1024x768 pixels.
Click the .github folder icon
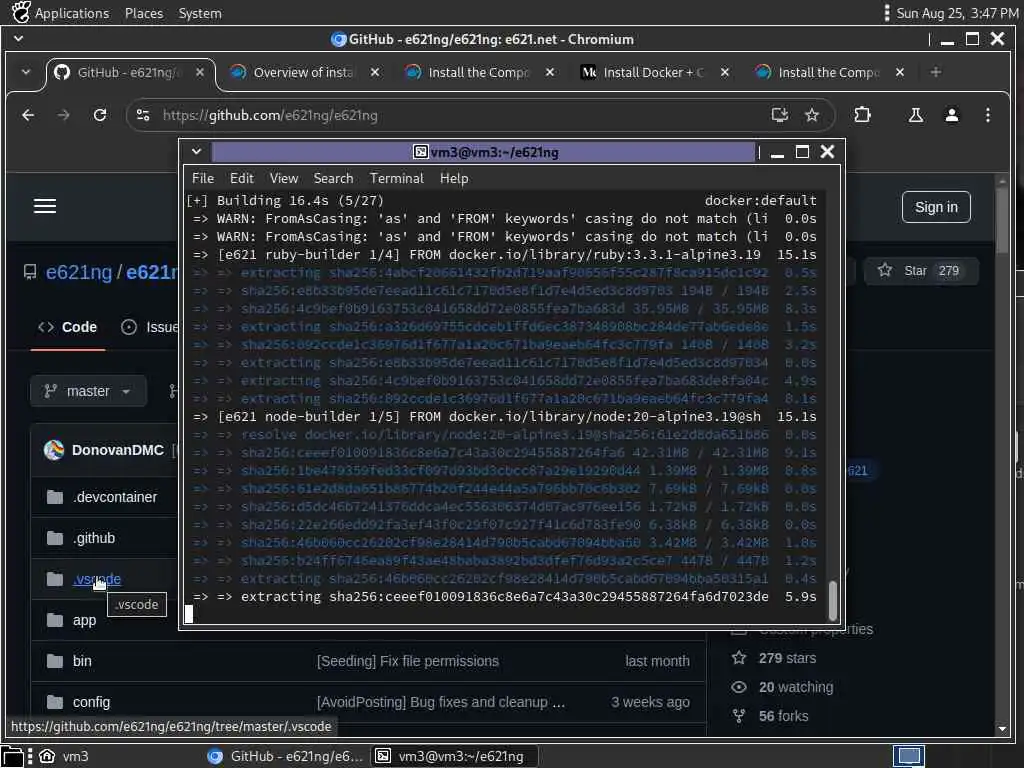click(x=55, y=538)
